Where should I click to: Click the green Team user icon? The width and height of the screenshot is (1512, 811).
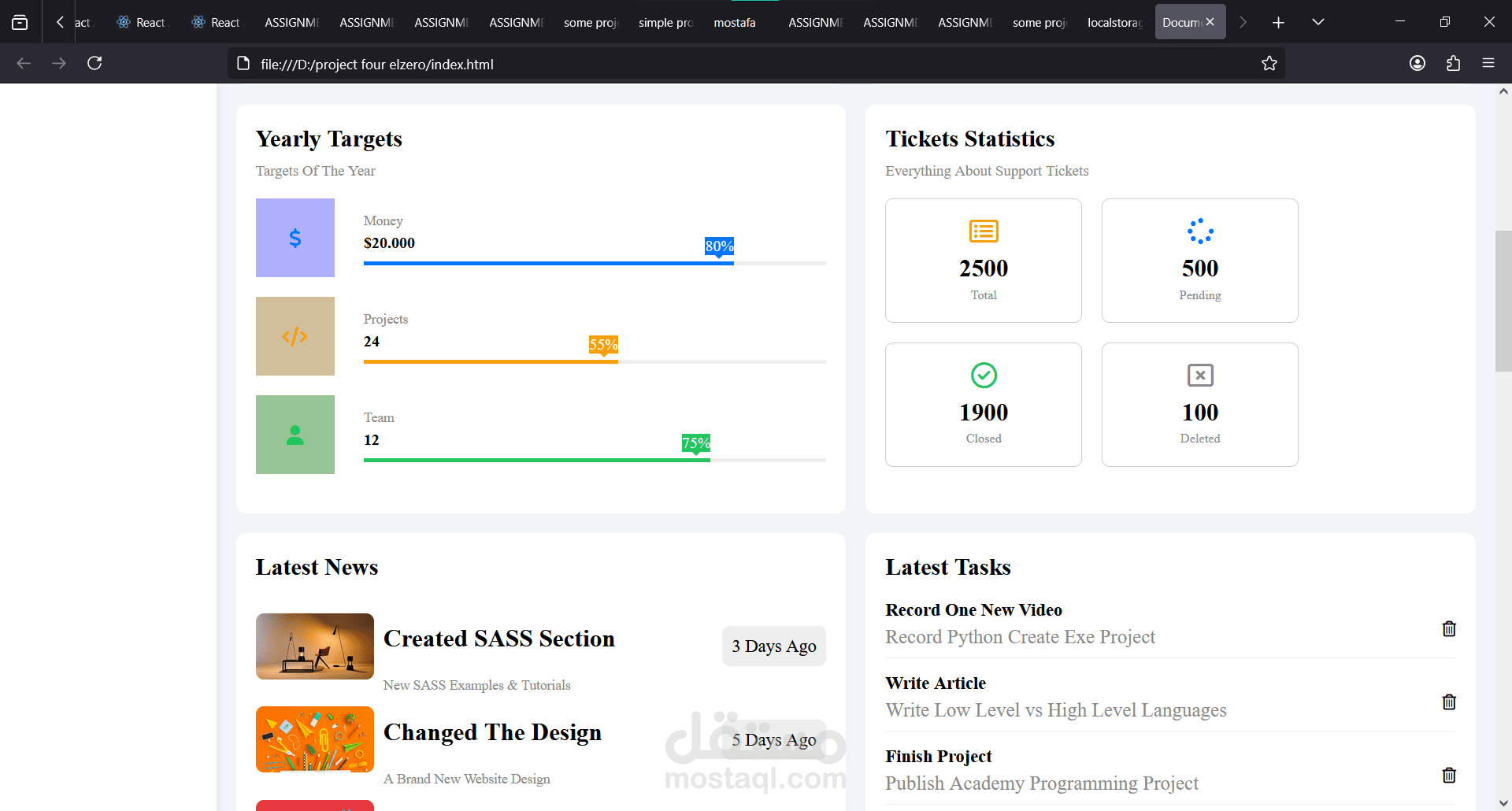pyautogui.click(x=295, y=435)
